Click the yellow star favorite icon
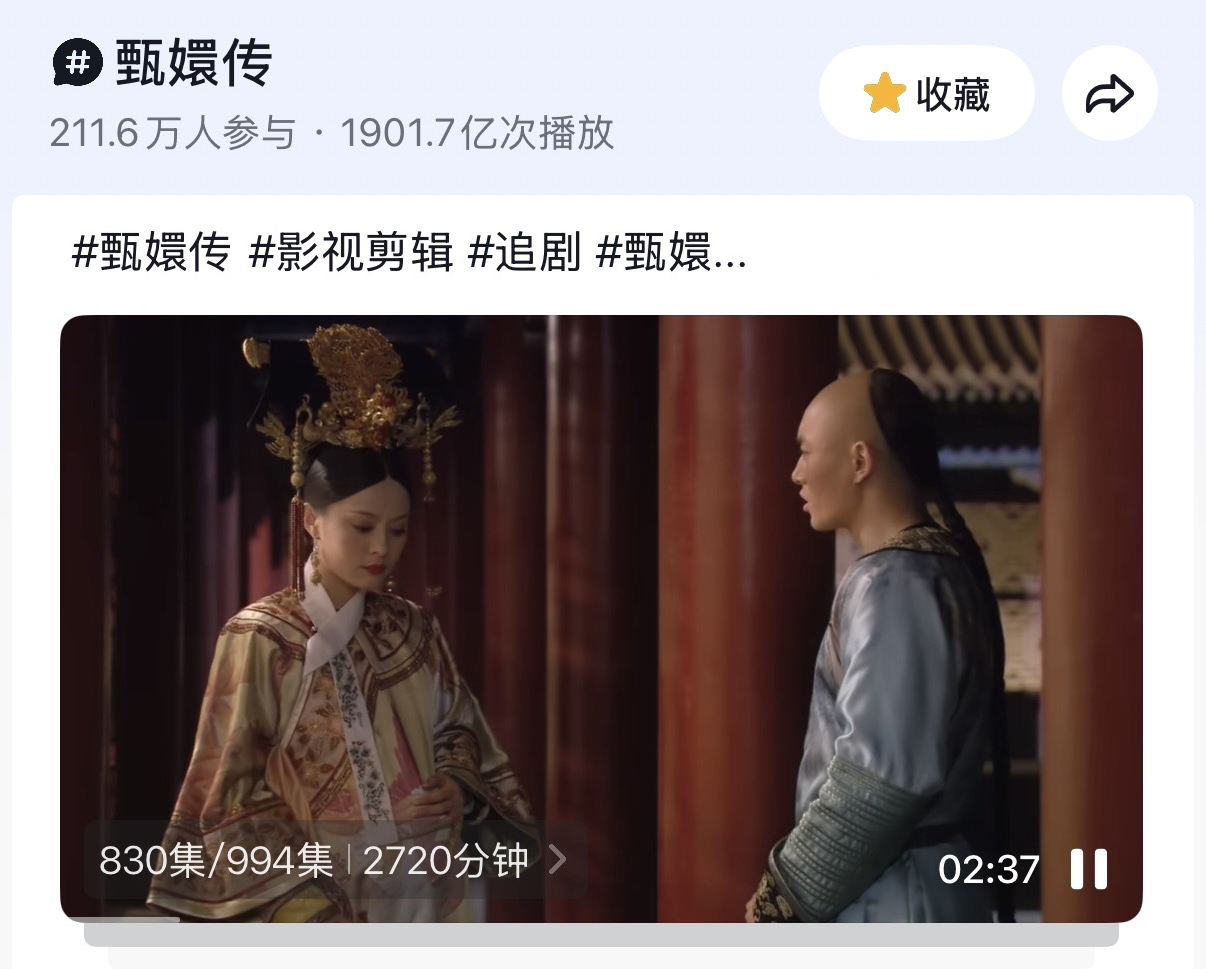The image size is (1206, 969). point(884,94)
